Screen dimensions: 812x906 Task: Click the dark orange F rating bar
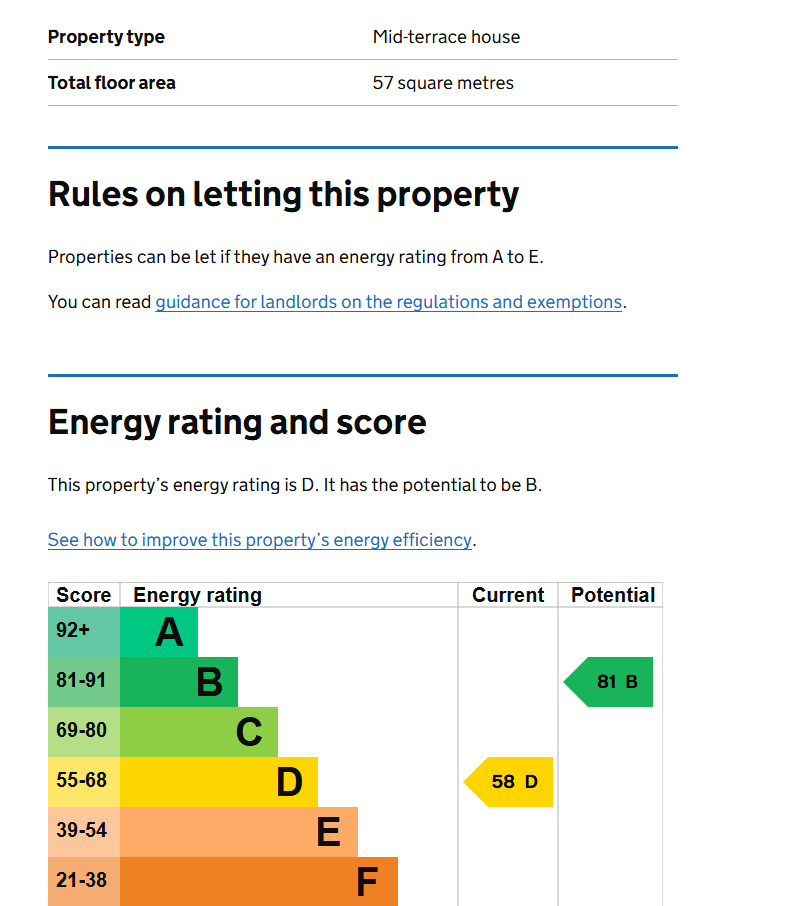coord(259,881)
